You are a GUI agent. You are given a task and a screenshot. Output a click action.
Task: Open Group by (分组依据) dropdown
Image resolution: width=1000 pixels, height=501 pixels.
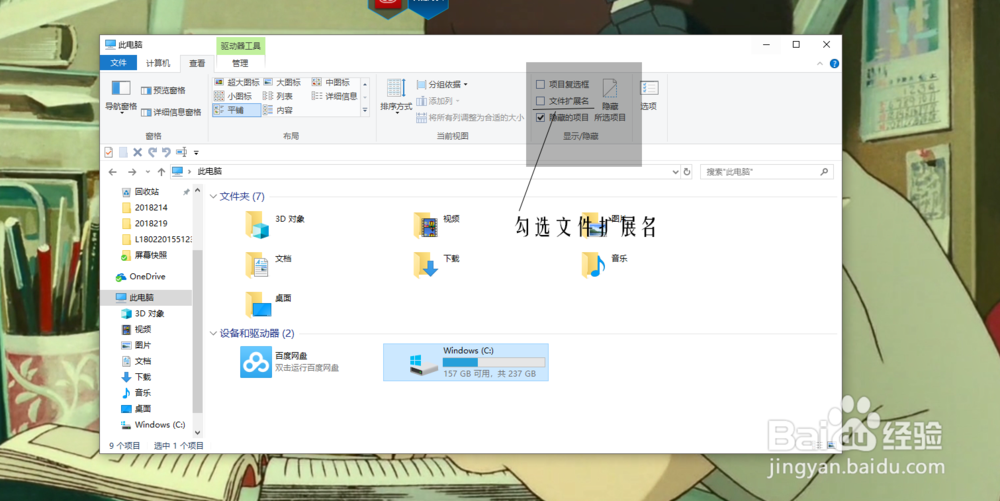point(443,84)
